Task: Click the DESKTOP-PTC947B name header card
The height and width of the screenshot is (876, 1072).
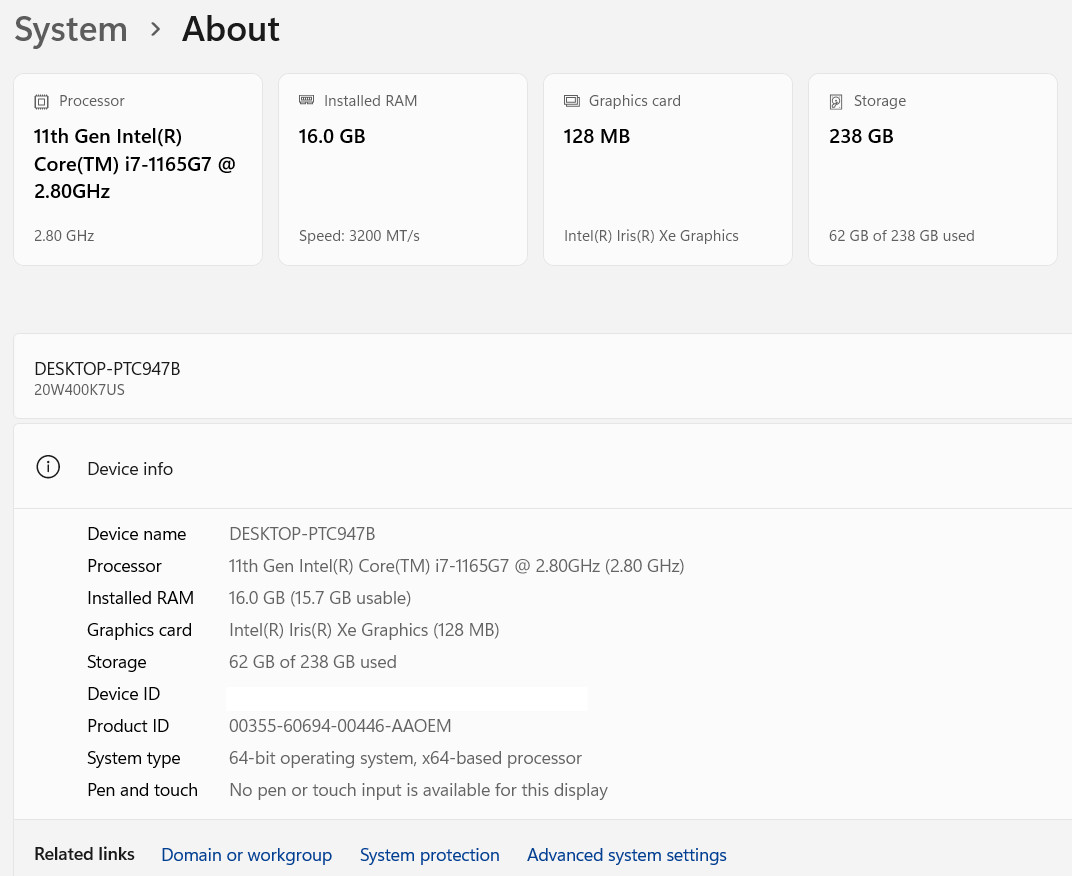Action: pyautogui.click(x=543, y=376)
